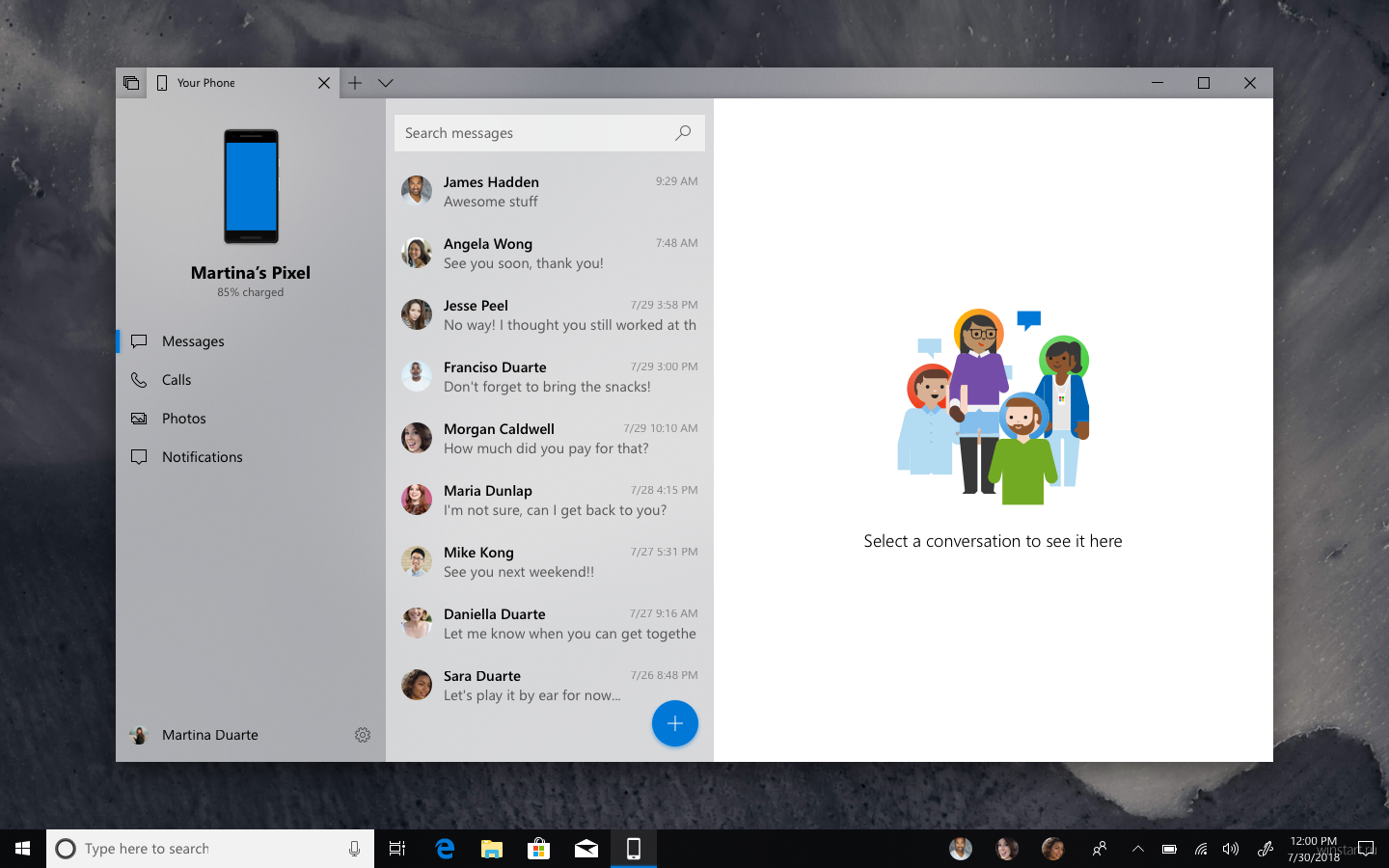Go to Calls section
Viewport: 1389px width, 868px height.
(x=177, y=380)
